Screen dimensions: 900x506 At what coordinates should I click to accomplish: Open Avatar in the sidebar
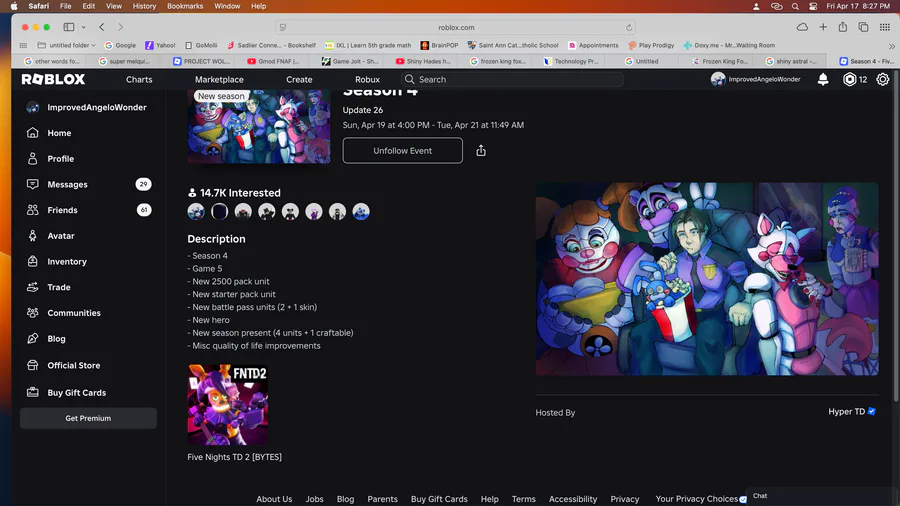tap(61, 236)
